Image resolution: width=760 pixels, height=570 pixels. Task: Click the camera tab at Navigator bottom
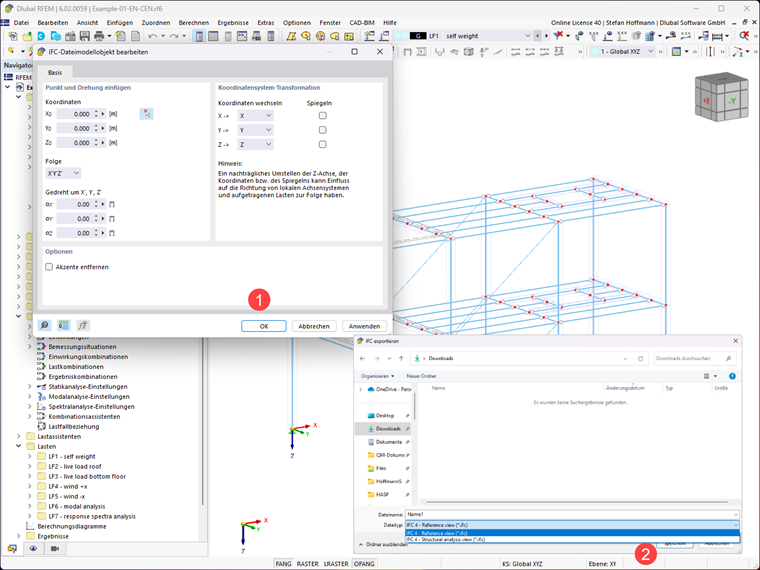(55, 549)
